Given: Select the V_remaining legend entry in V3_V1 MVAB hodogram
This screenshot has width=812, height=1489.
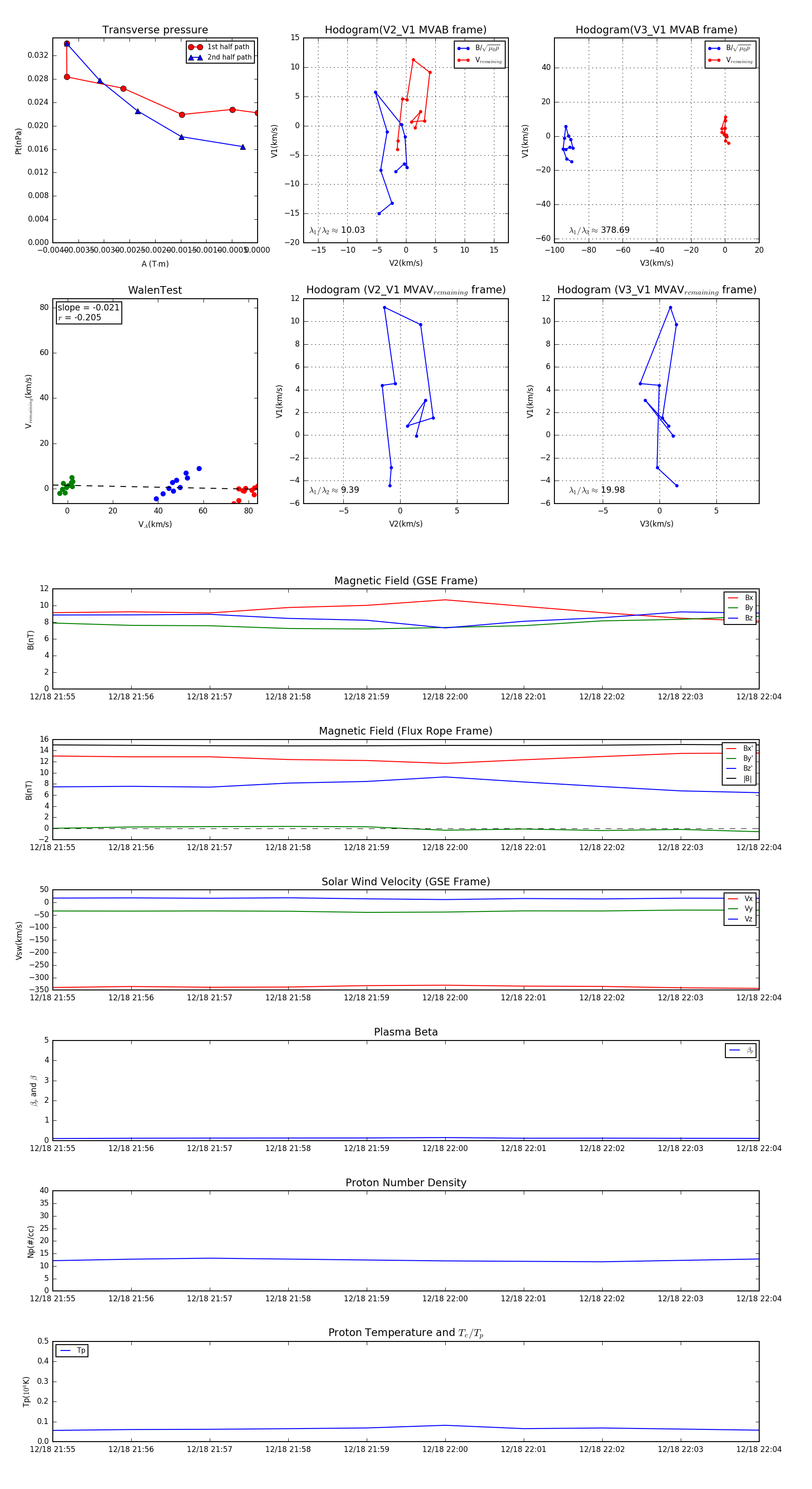Looking at the screenshot, I should (x=730, y=60).
